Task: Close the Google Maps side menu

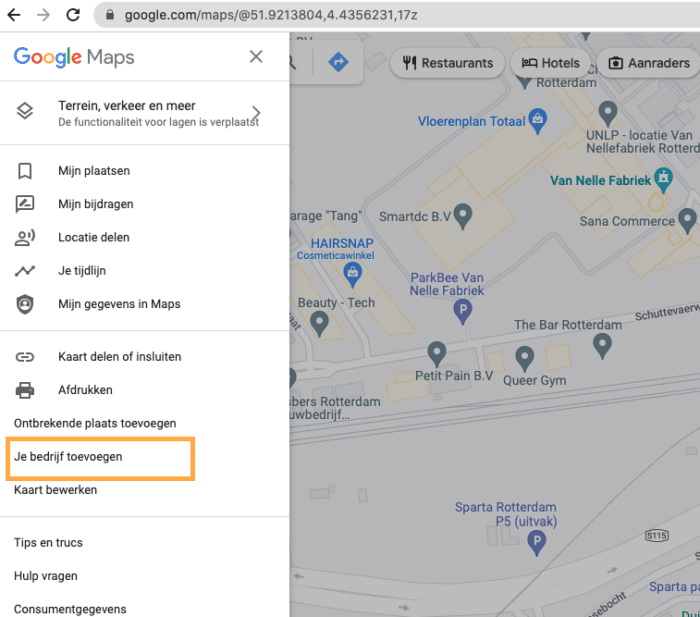Action: point(256,57)
